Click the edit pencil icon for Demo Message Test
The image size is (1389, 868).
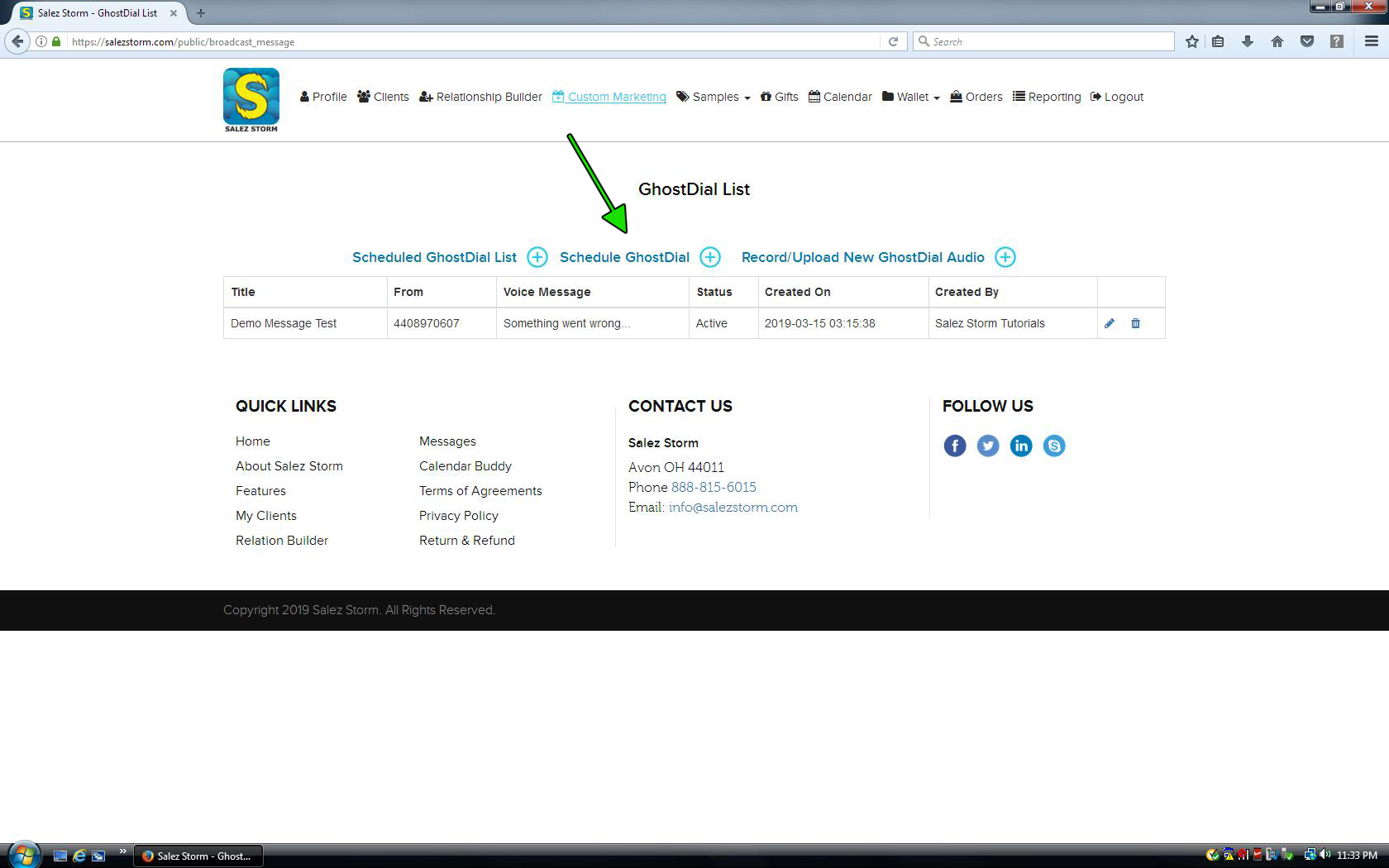pyautogui.click(x=1110, y=323)
